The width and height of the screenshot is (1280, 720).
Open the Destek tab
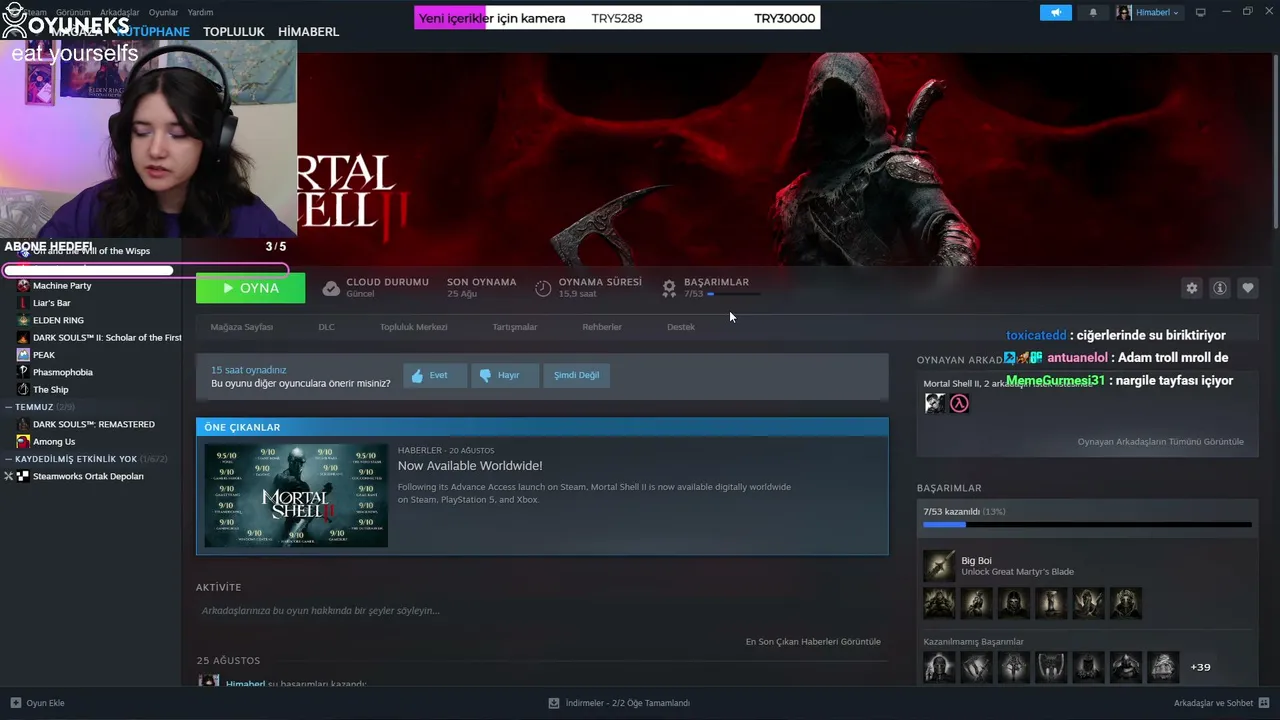[x=681, y=327]
